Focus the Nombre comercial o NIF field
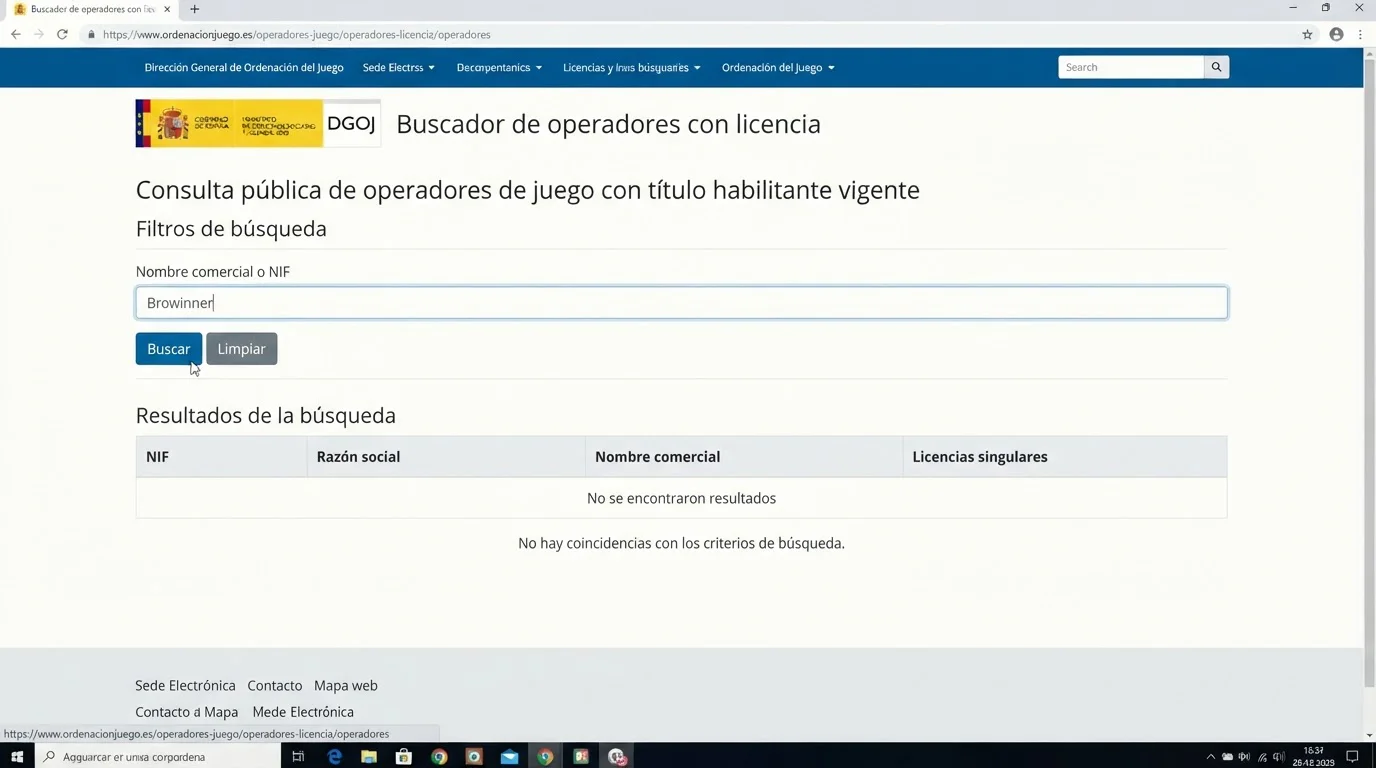The width and height of the screenshot is (1376, 768). pos(681,303)
